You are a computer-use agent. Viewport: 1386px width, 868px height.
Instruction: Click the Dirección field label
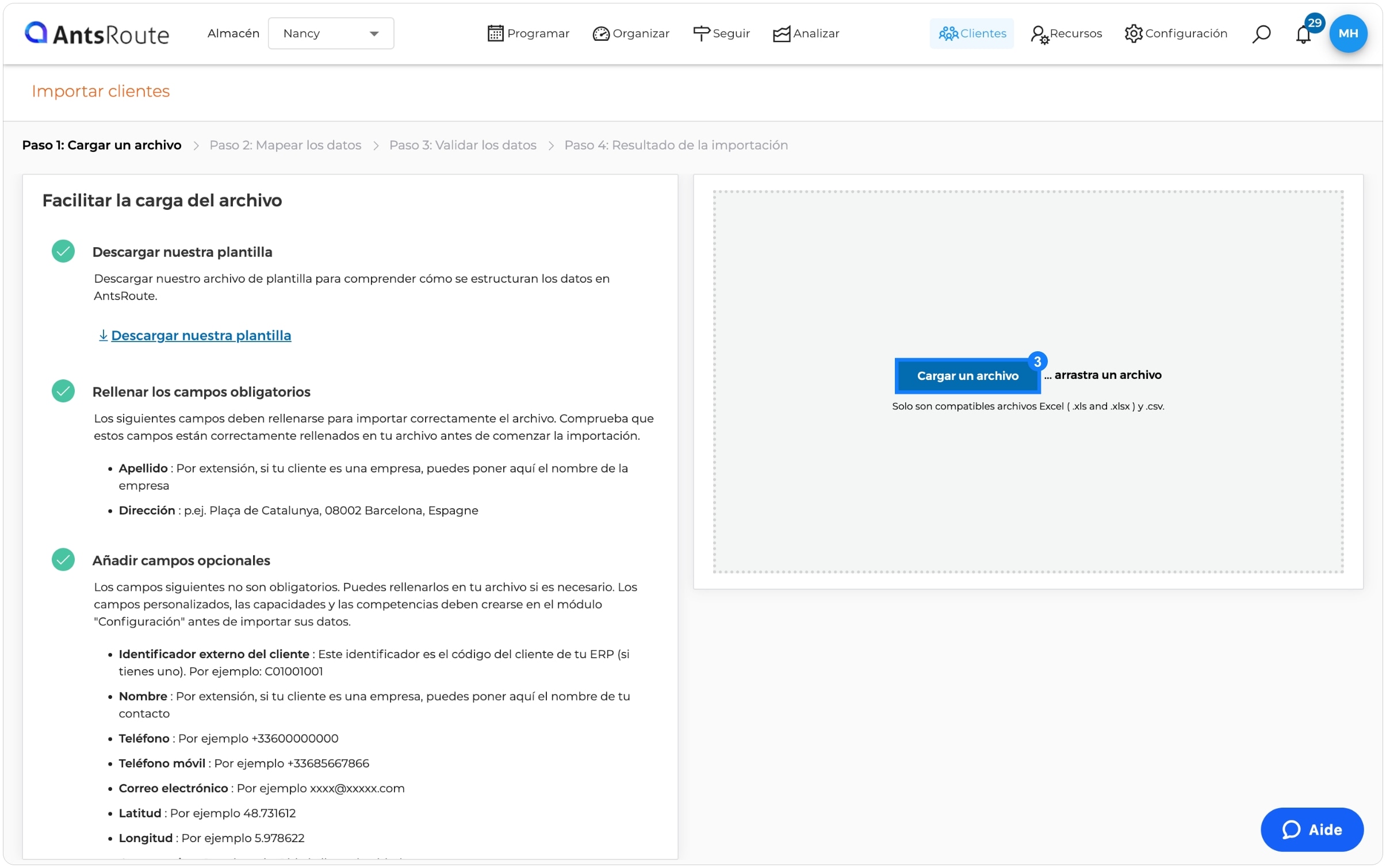[147, 510]
